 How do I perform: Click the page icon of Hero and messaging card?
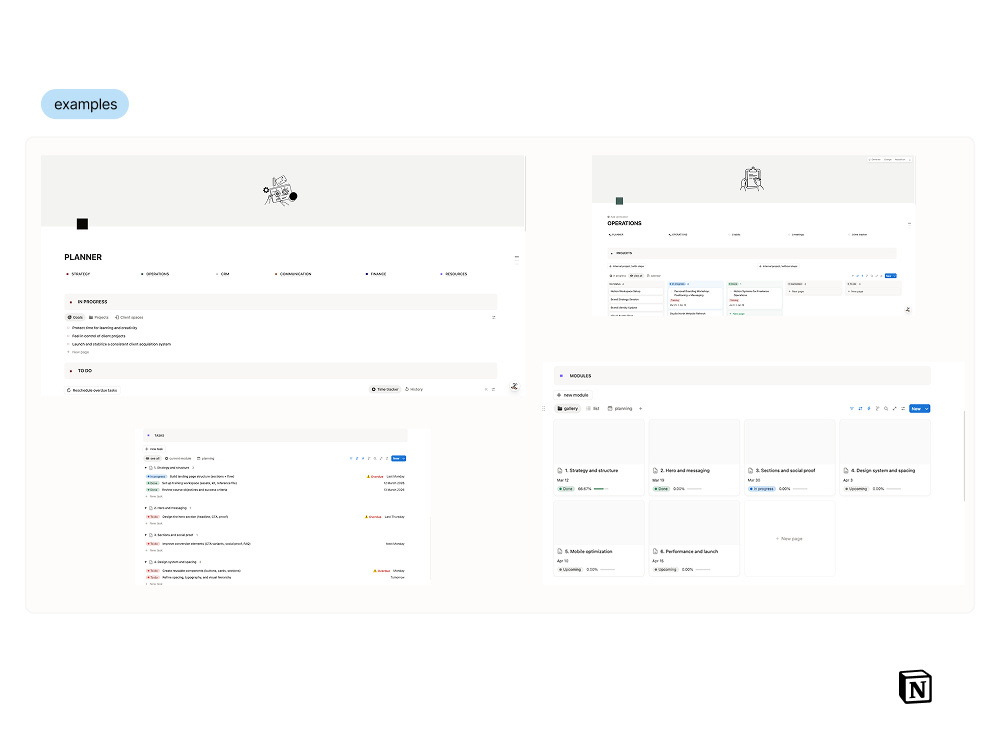656,471
